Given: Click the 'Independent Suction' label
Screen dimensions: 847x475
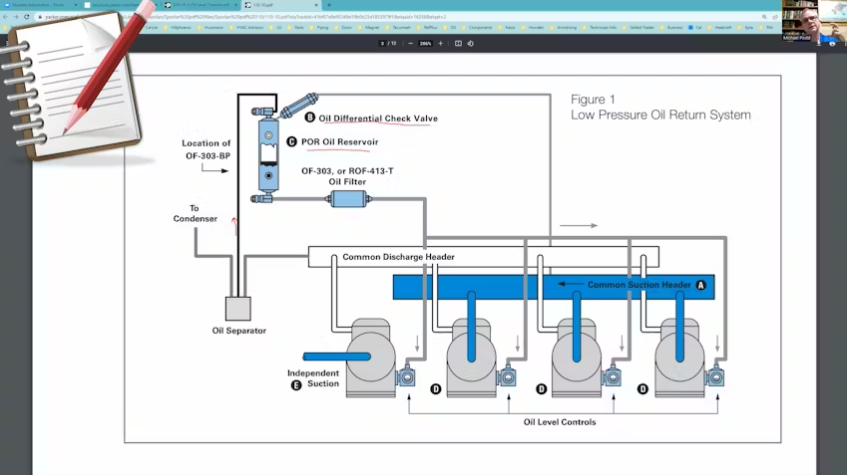Looking at the screenshot, I should 313,378.
